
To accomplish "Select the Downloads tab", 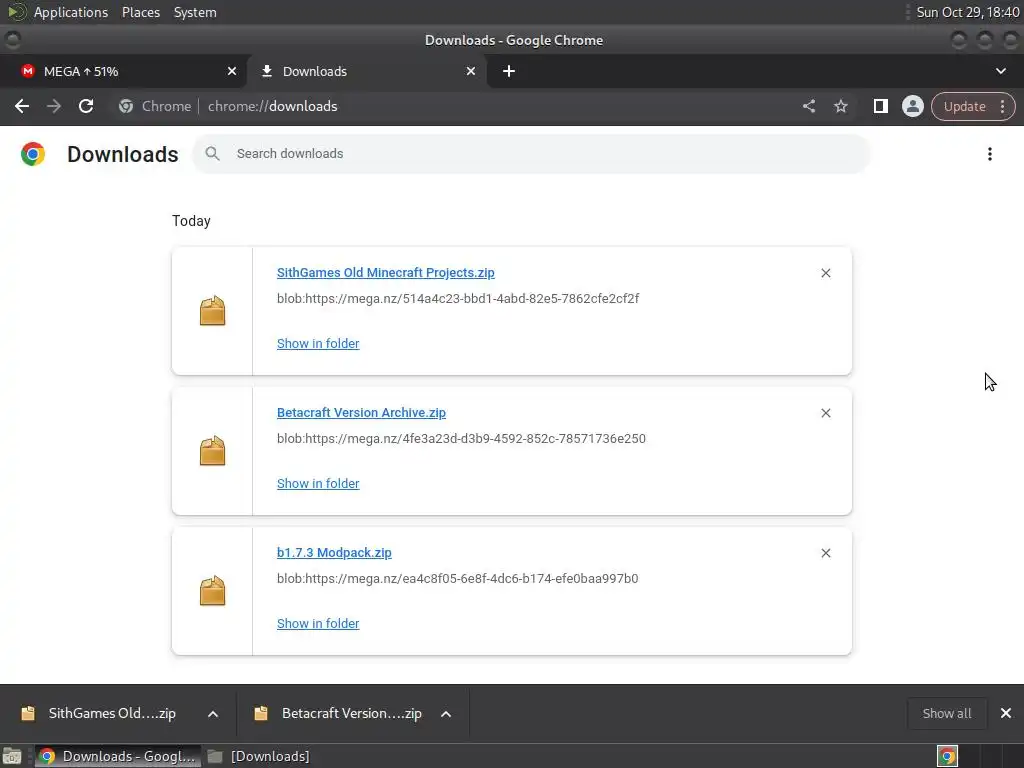I will (x=367, y=71).
